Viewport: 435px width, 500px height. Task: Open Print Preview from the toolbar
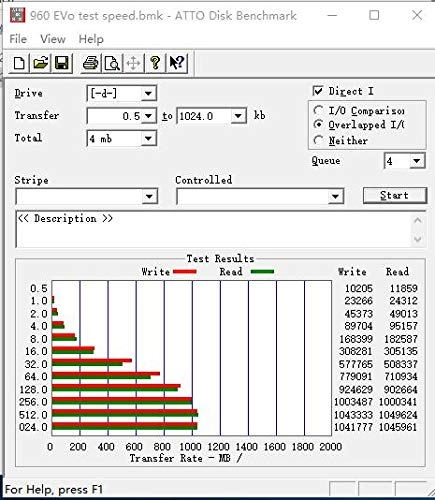tap(112, 63)
